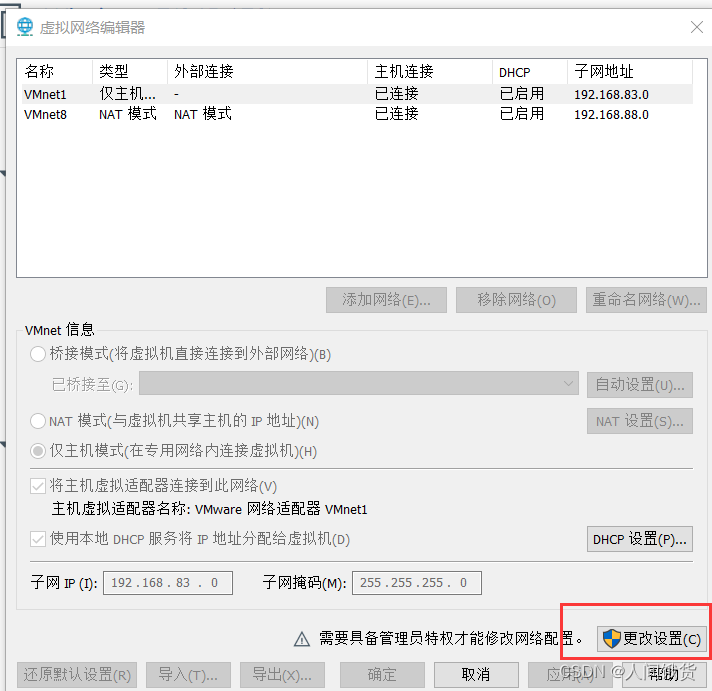The image size is (712, 691).
Task: Click the 子网 IP input field
Action: pyautogui.click(x=168, y=582)
